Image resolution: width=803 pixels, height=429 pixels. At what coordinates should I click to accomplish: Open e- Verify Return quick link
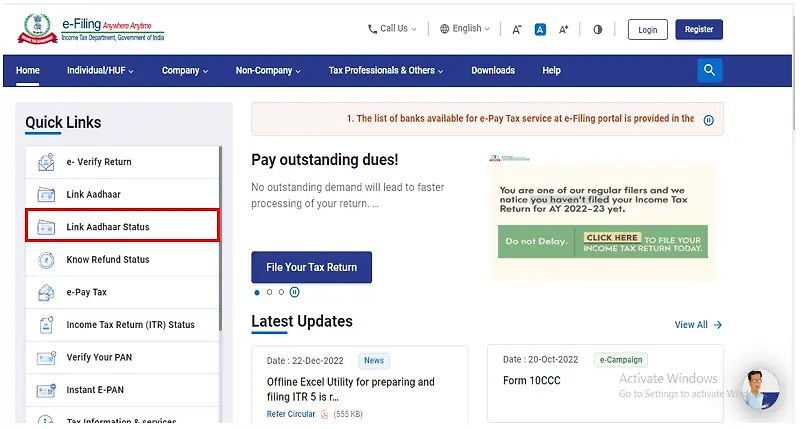123,162
